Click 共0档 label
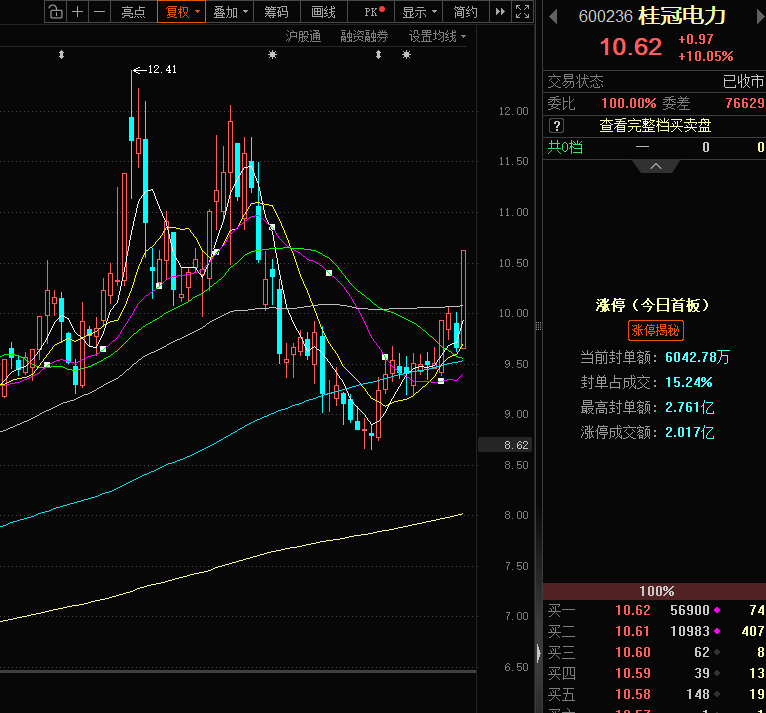The width and height of the screenshot is (766, 713). point(565,147)
